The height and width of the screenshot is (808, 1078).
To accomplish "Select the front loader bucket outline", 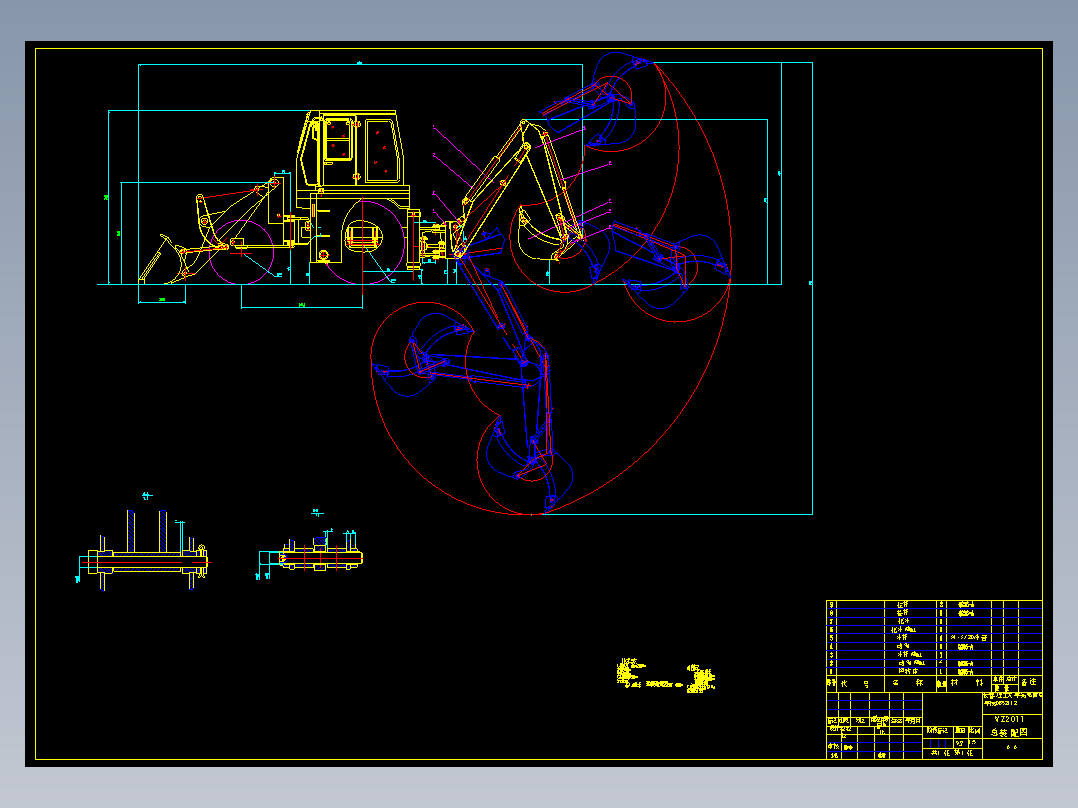I will (163, 259).
